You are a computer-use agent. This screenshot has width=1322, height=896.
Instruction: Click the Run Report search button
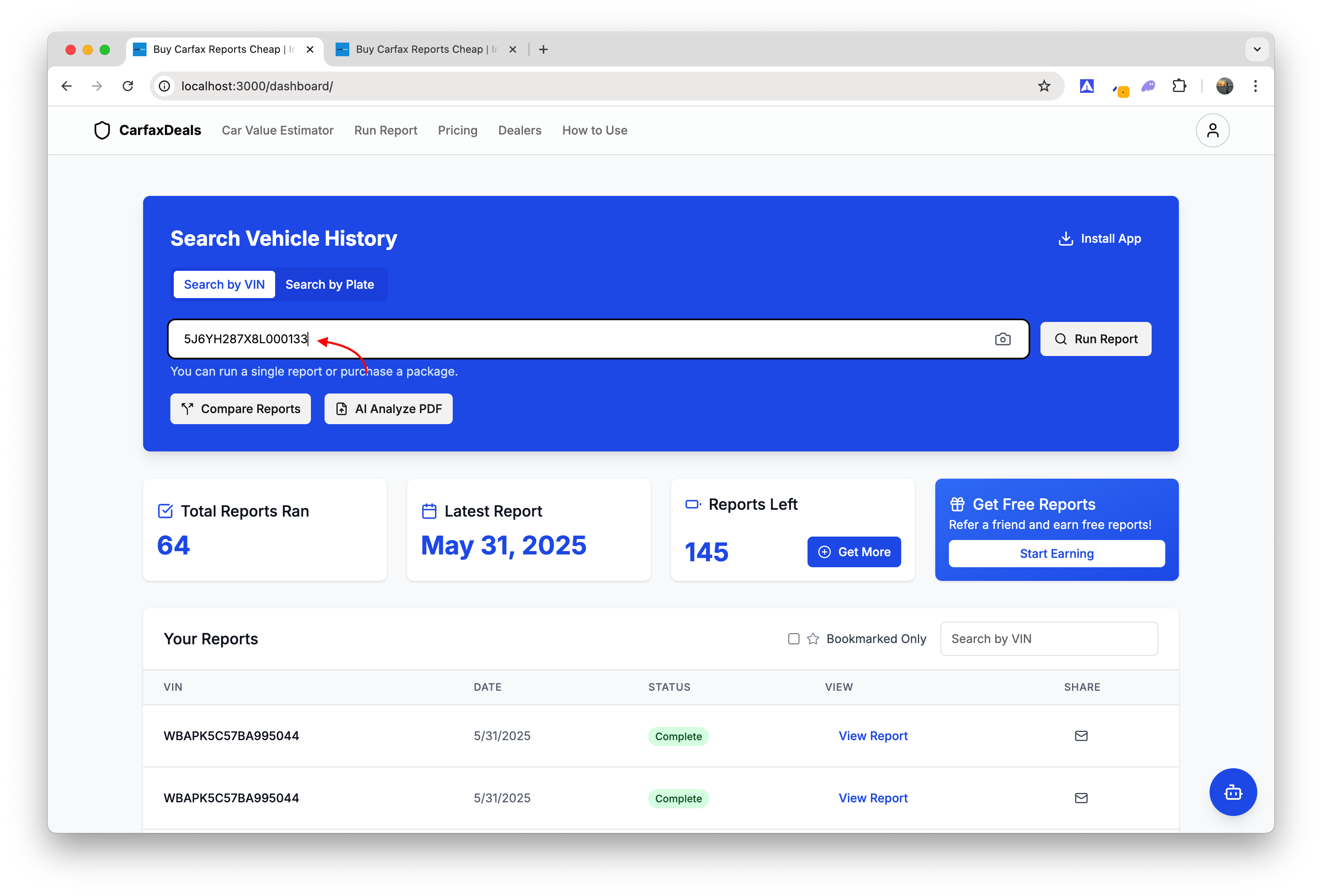pyautogui.click(x=1095, y=339)
